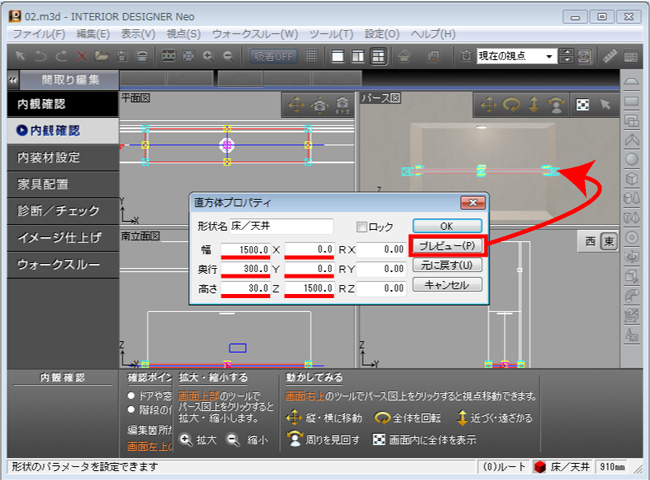
Task: Collapse the left panel with double-arrow
Action: point(11,79)
